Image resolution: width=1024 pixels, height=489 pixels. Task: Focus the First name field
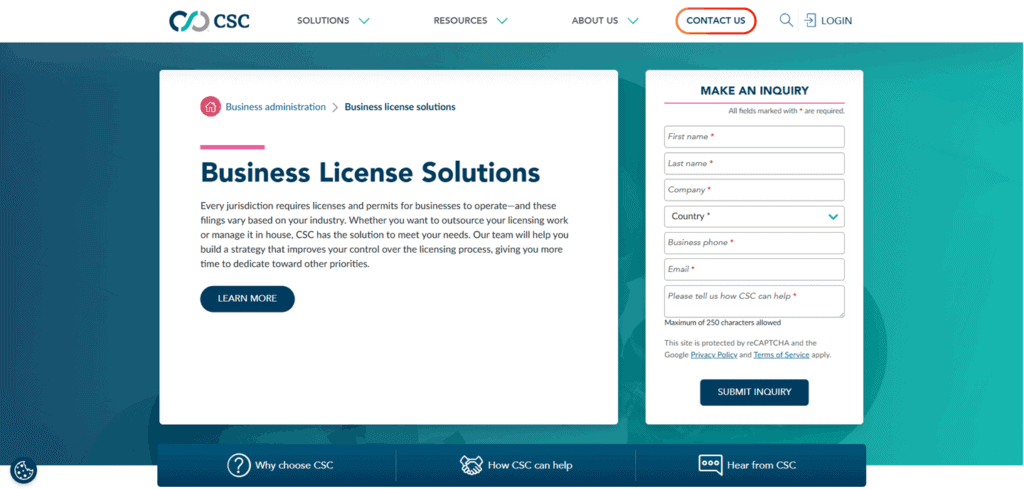pyautogui.click(x=754, y=136)
